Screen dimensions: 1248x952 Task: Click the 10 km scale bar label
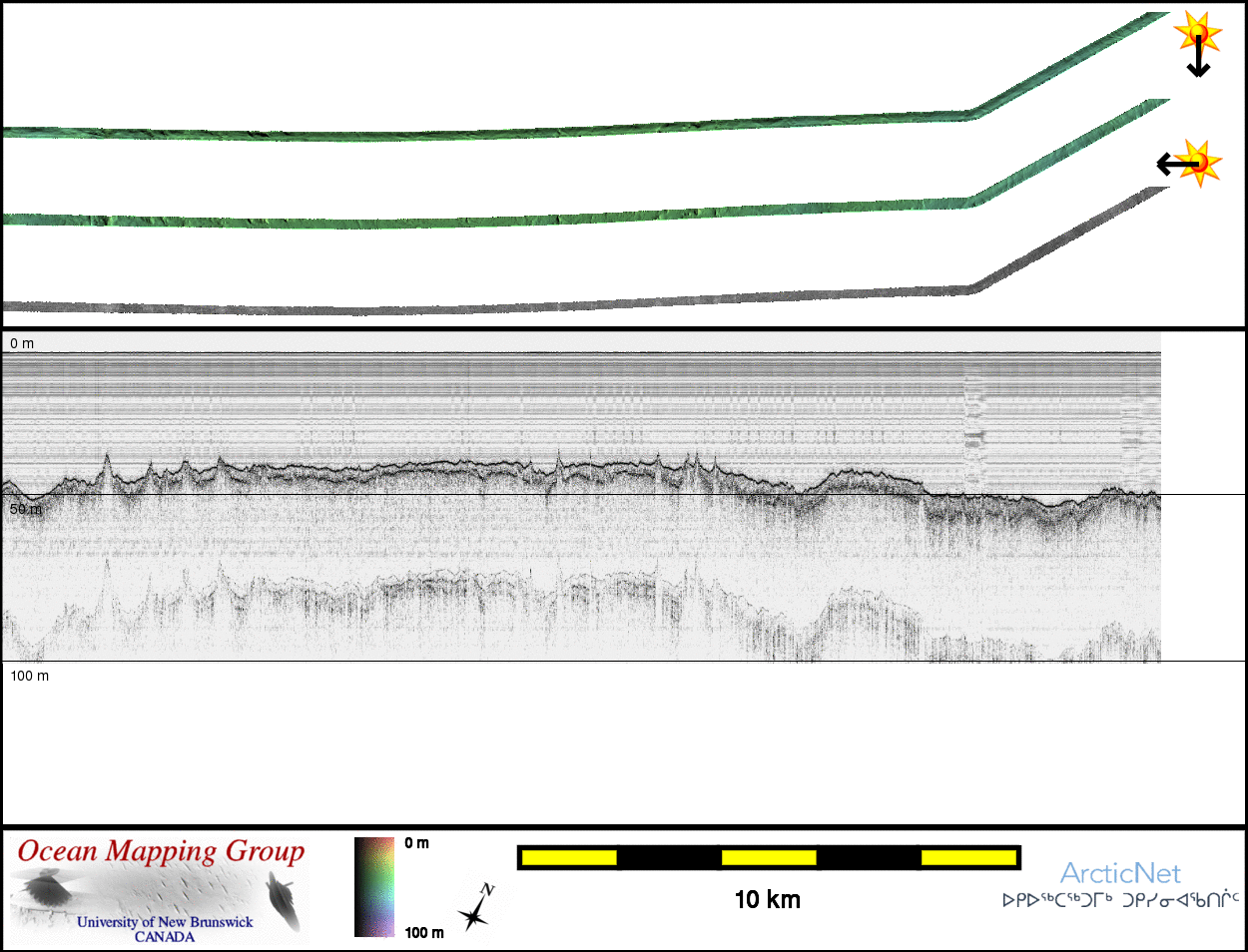(767, 900)
